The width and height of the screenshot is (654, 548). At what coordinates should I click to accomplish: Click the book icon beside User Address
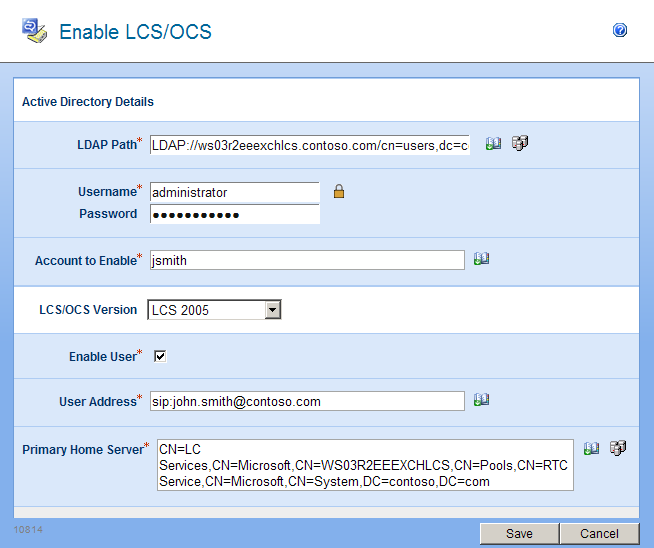(481, 400)
